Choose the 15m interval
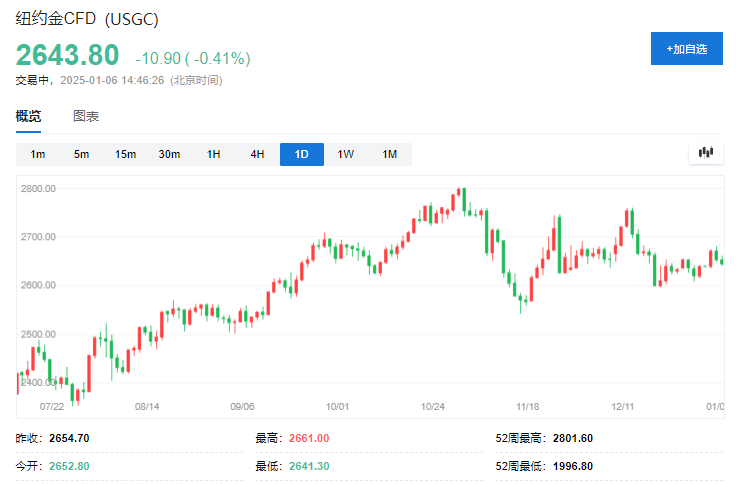This screenshot has width=736, height=484. [125, 154]
